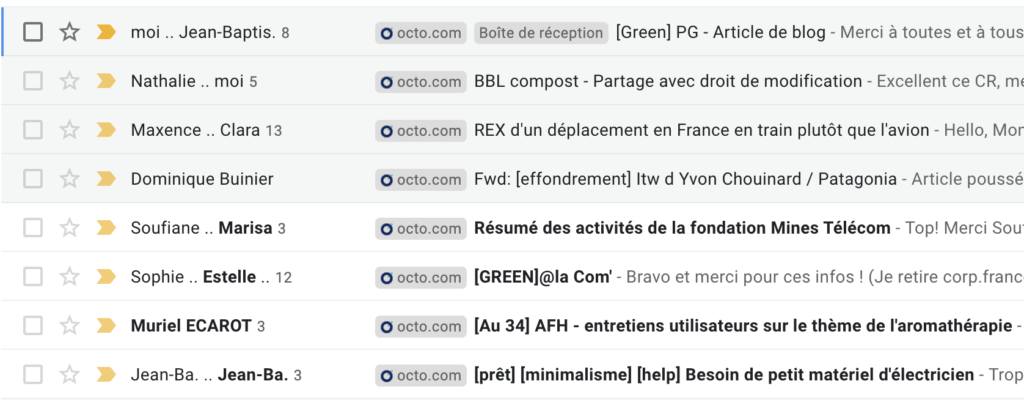1024x400 pixels.
Task: Open the '[GREEN]@la Com'' conversation
Action: pos(543,277)
